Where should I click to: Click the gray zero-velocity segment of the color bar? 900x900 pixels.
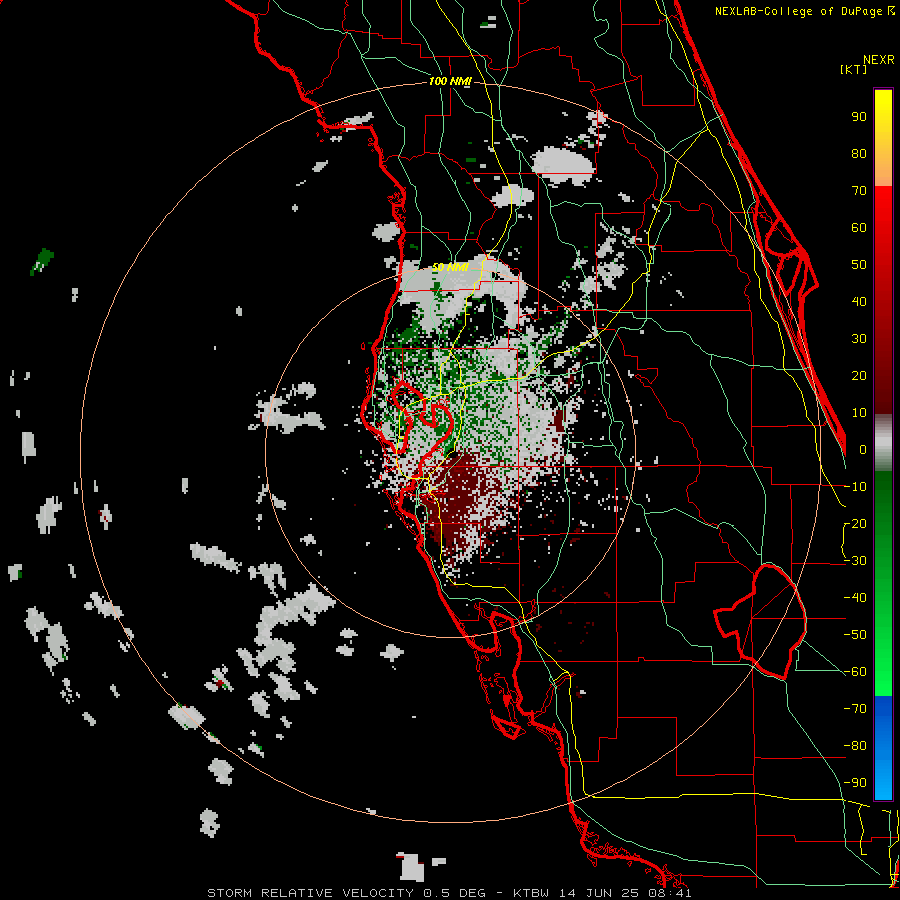tap(883, 443)
